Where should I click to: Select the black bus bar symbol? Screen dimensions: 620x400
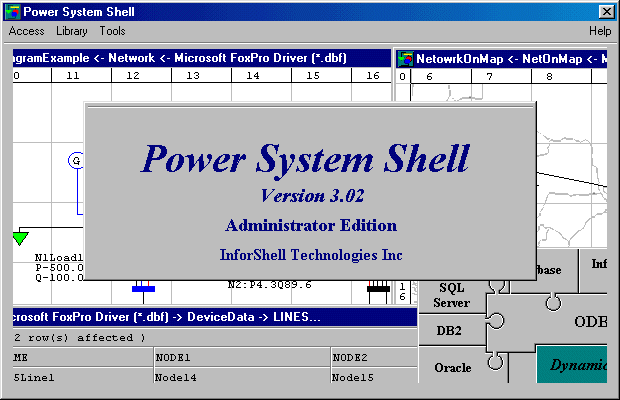[378, 289]
